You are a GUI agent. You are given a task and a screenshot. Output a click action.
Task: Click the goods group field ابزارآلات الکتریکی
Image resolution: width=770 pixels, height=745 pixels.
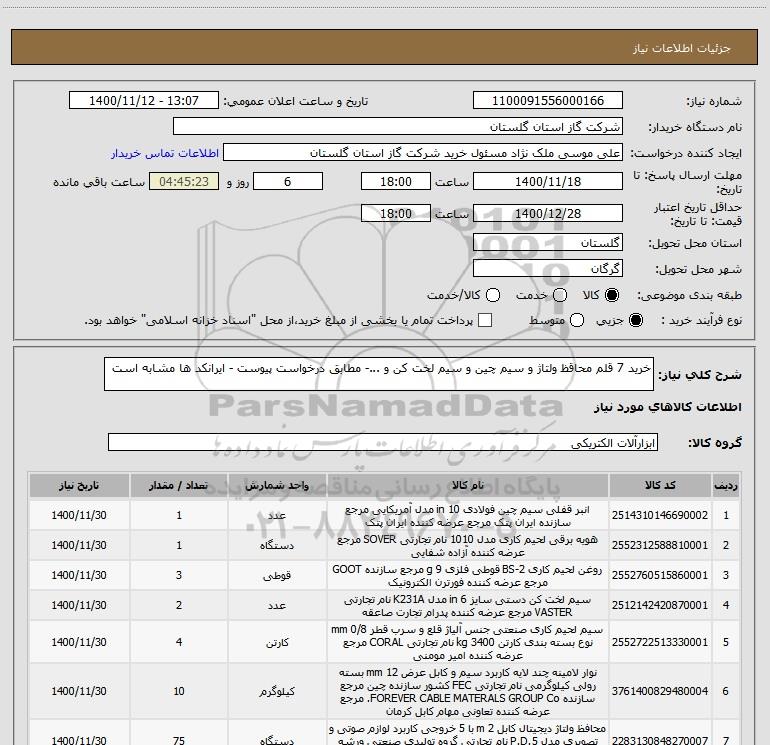coord(383,442)
